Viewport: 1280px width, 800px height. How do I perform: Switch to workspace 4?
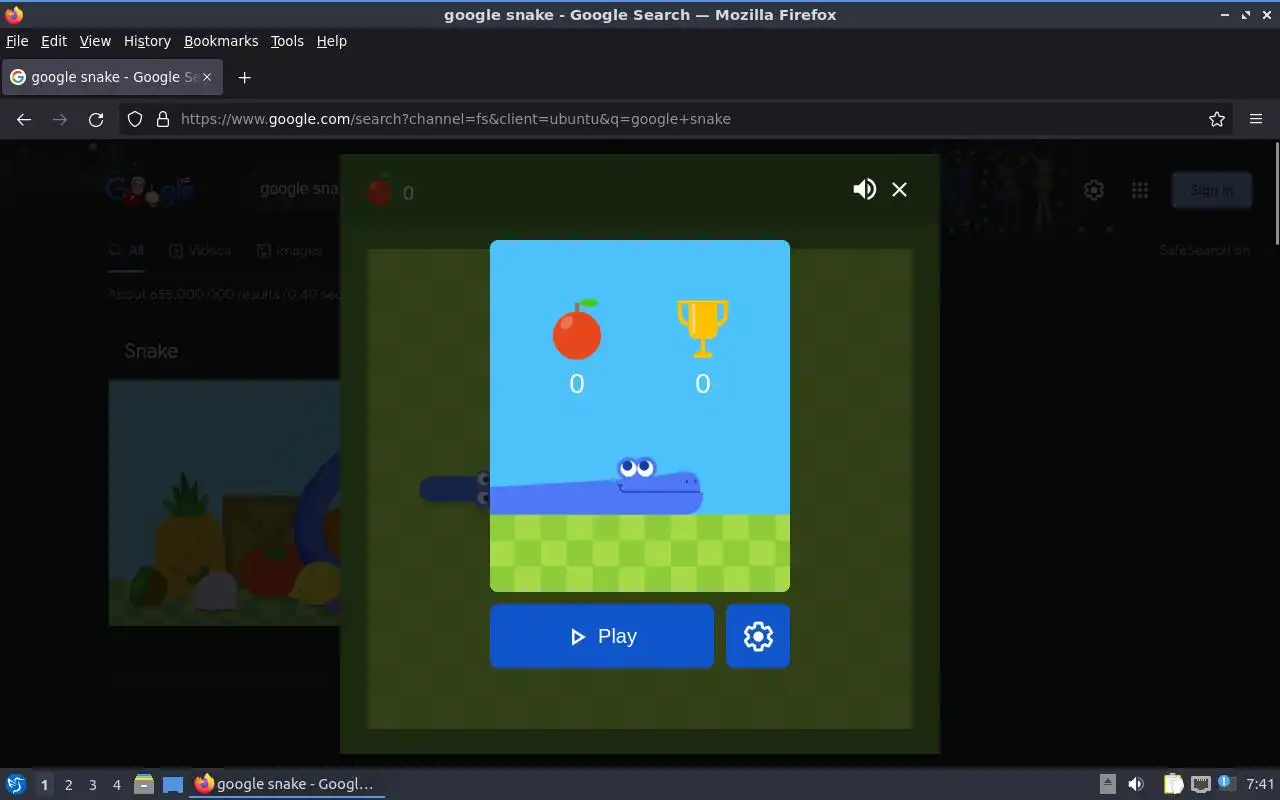[x=116, y=785]
